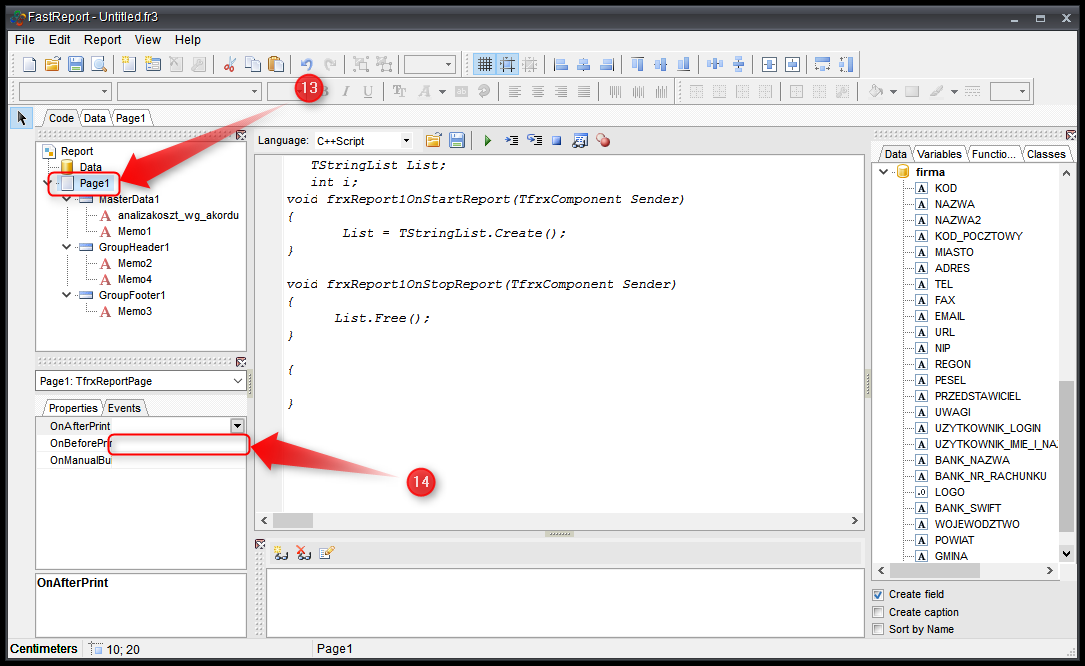Toggle the Show Grid toolbar button
The height and width of the screenshot is (666, 1085).
pyautogui.click(x=484, y=64)
